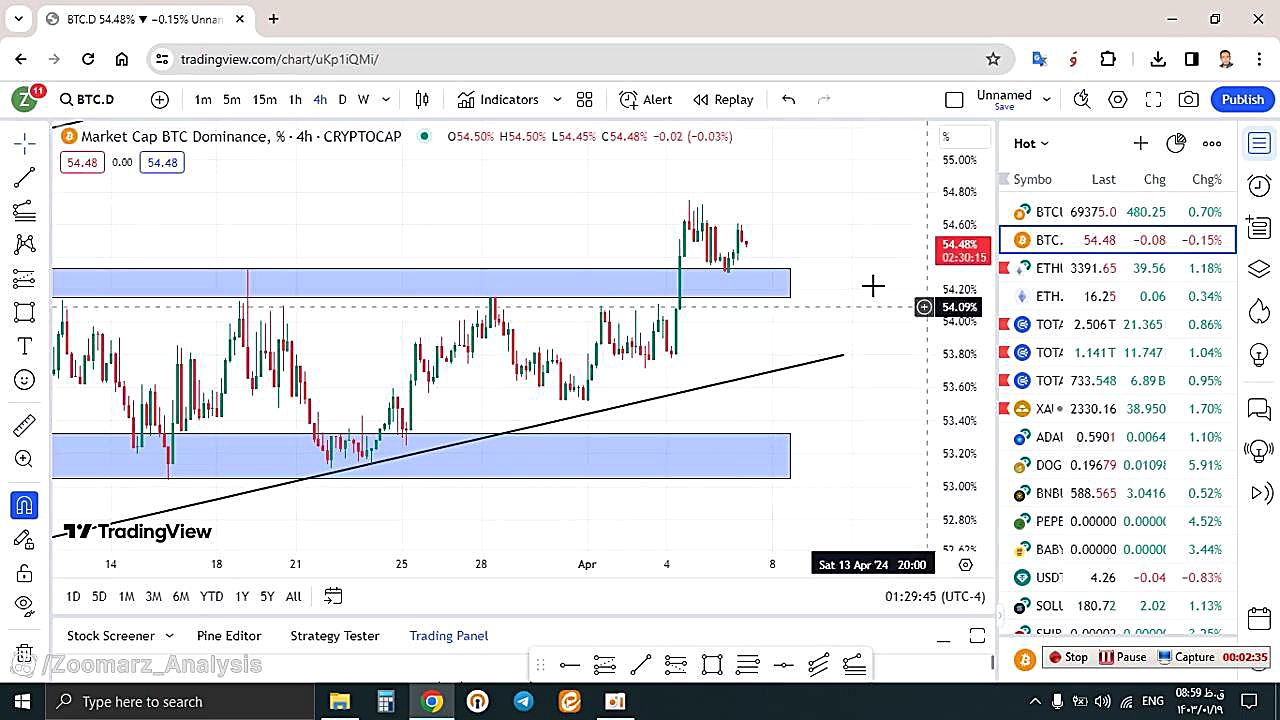This screenshot has height=720, width=1280.
Task: Open the Strategy Tester tab
Action: point(335,636)
